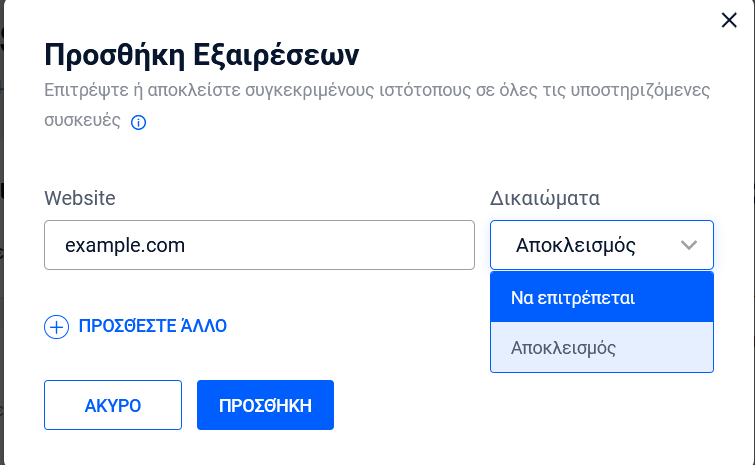Cancel with the ΑΚΥΡΟ button
Image resolution: width=755 pixels, height=465 pixels.
pyautogui.click(x=113, y=405)
